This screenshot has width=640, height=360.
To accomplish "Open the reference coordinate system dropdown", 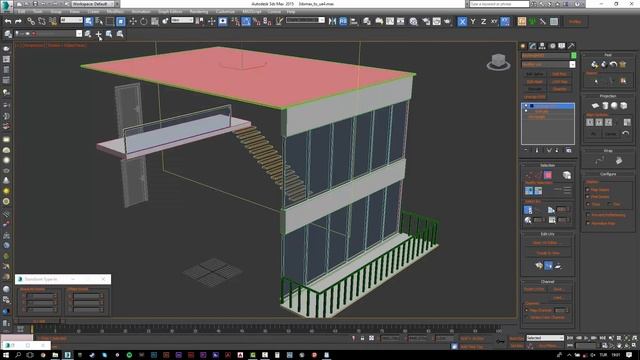I will tap(182, 20).
